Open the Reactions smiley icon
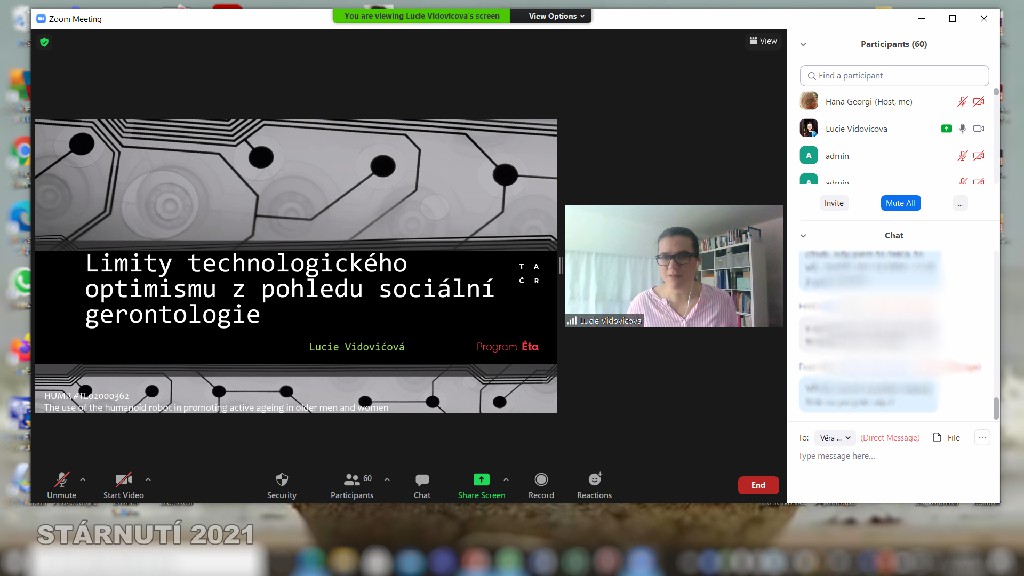This screenshot has height=576, width=1024. (594, 480)
